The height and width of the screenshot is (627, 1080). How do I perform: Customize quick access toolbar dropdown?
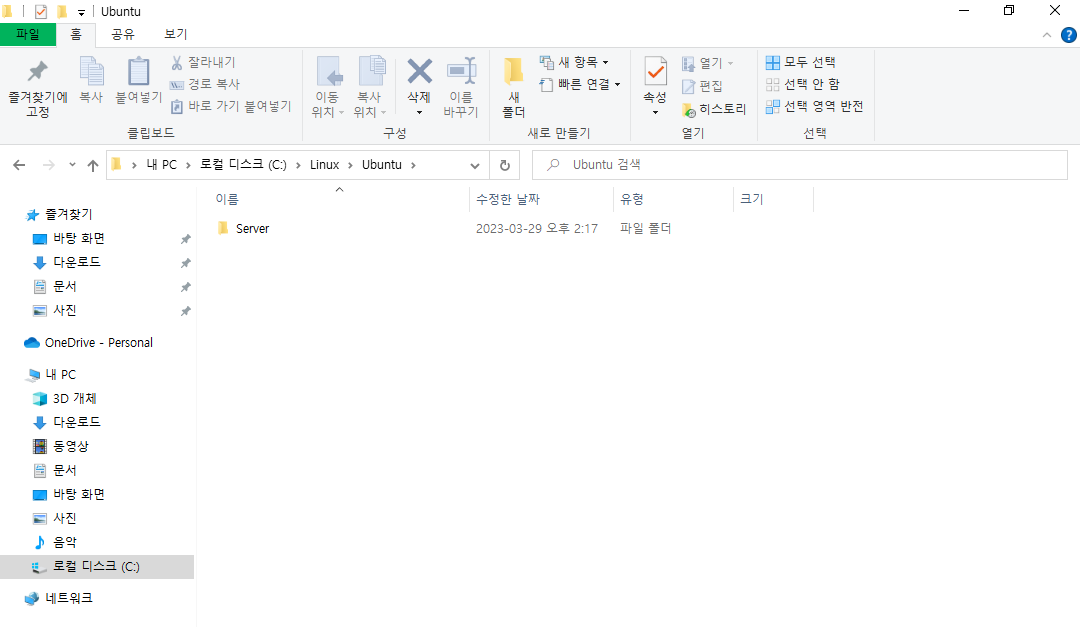click(x=81, y=12)
